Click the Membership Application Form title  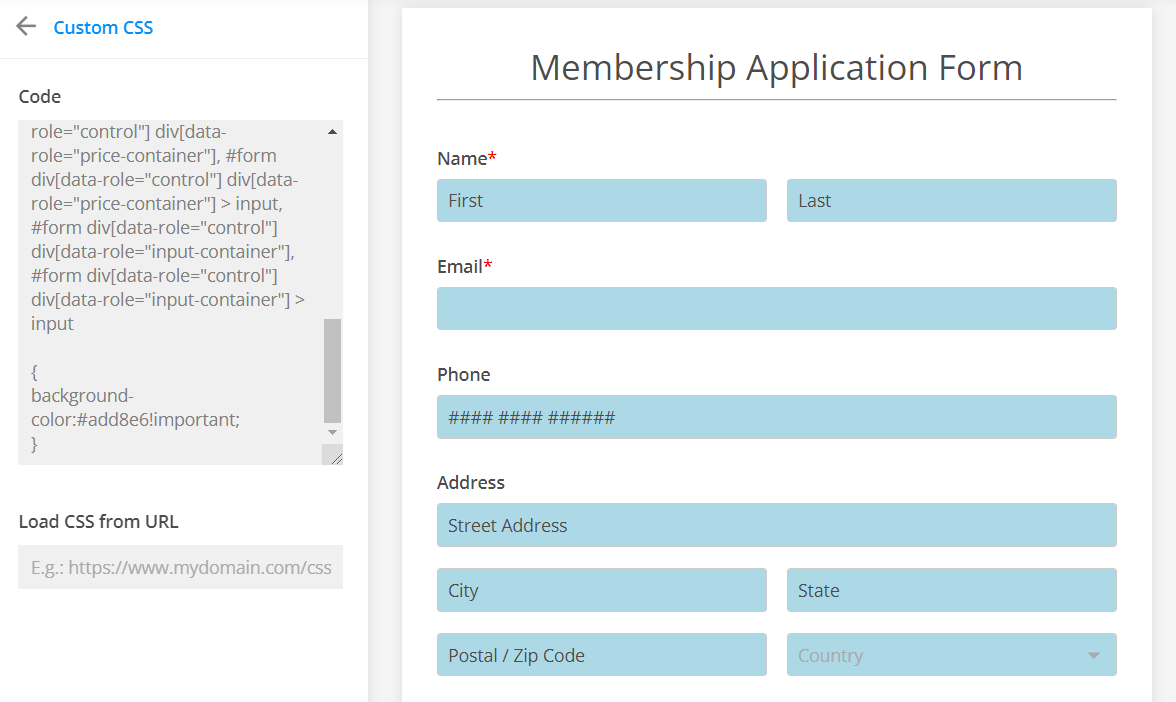[777, 68]
